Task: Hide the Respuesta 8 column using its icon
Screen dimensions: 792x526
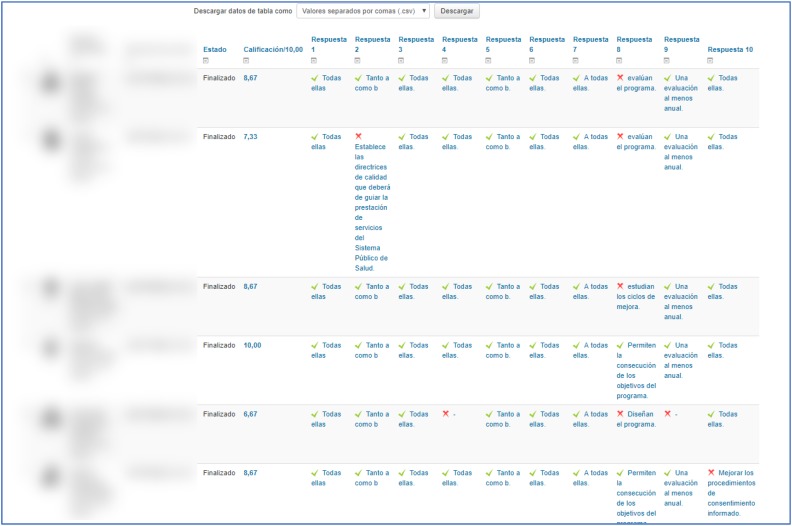Action: 619,60
